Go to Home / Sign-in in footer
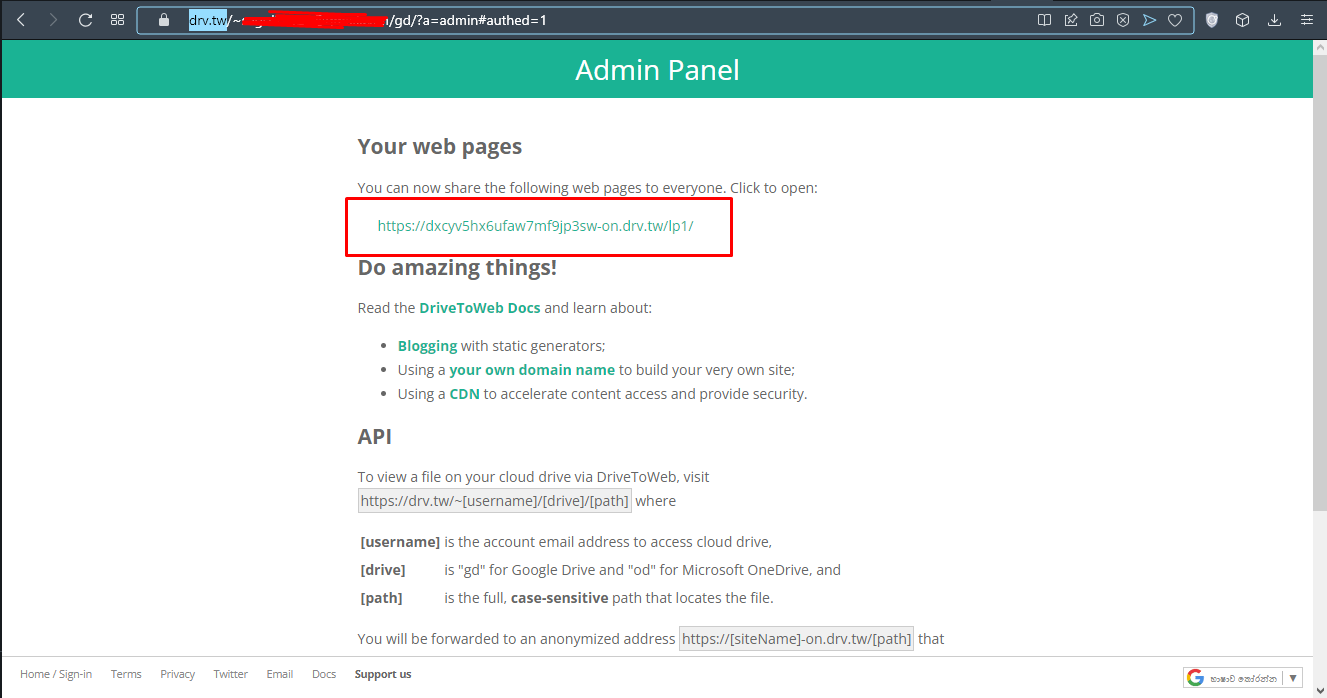 (x=56, y=674)
